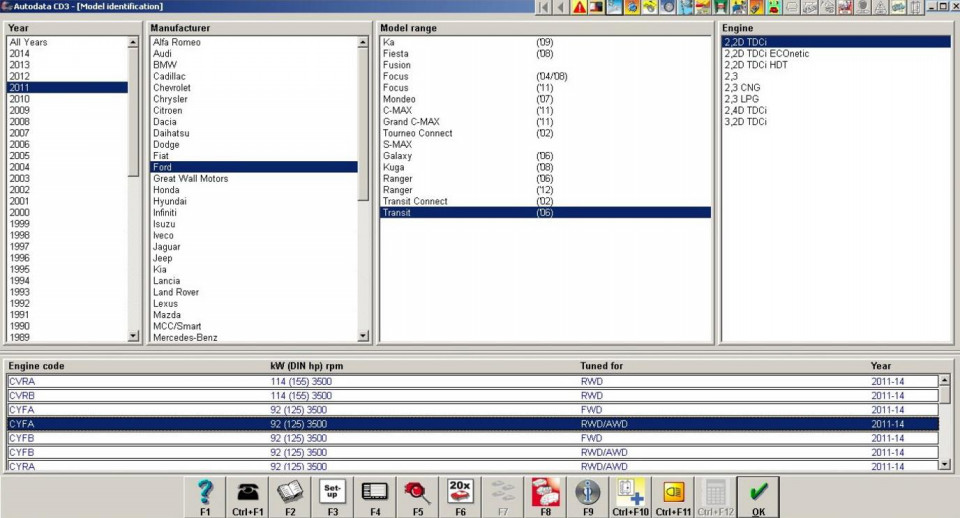Click the Ctrl+F11 headlamp icon
The height and width of the screenshot is (518, 960).
coord(673,497)
